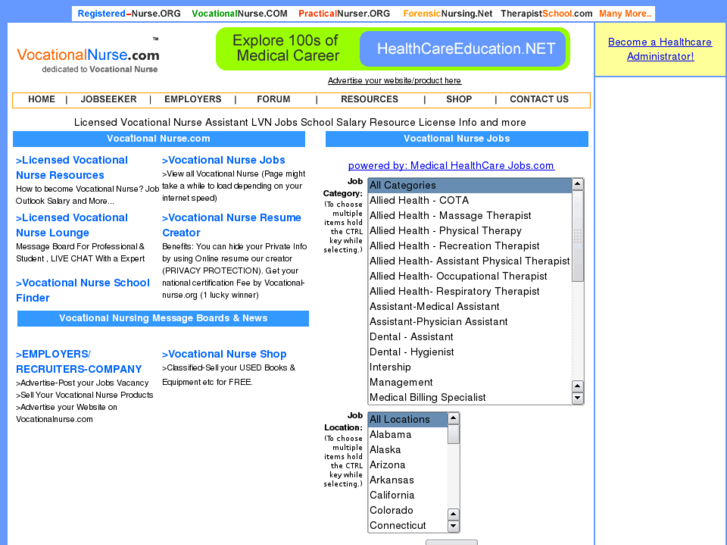Select Alaska location
The image size is (727, 545).
point(408,450)
